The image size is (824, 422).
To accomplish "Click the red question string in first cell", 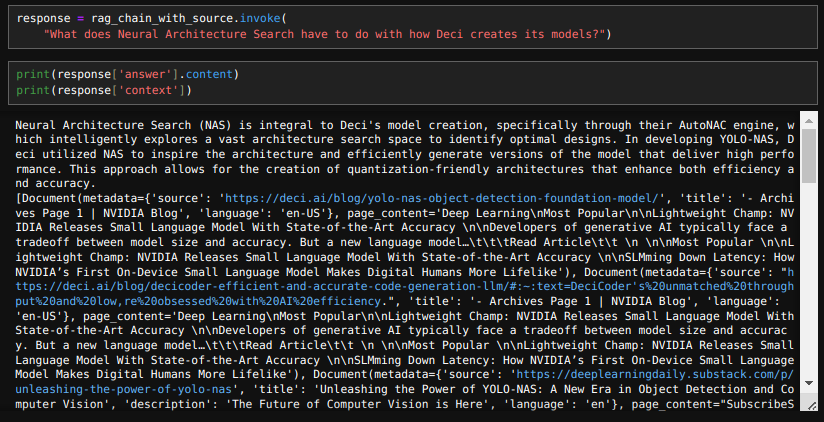I will (x=325, y=34).
